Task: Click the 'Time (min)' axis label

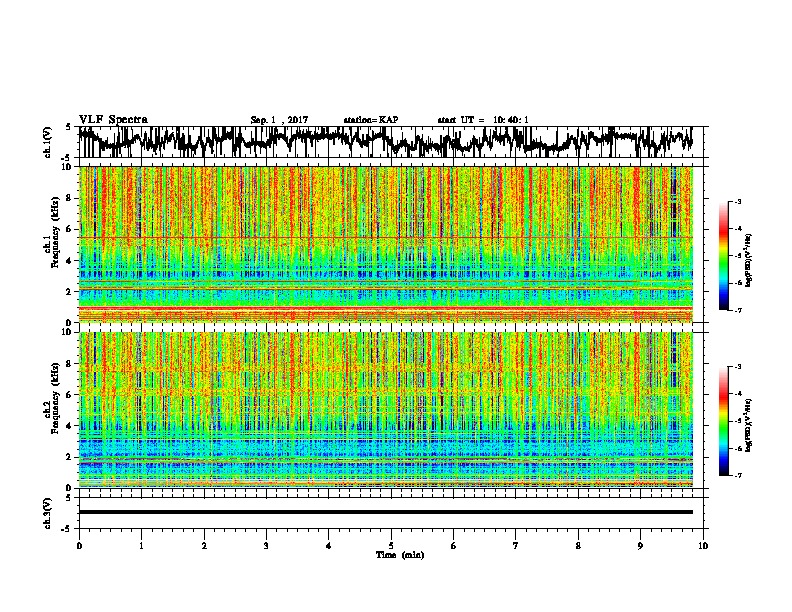Action: (x=400, y=555)
